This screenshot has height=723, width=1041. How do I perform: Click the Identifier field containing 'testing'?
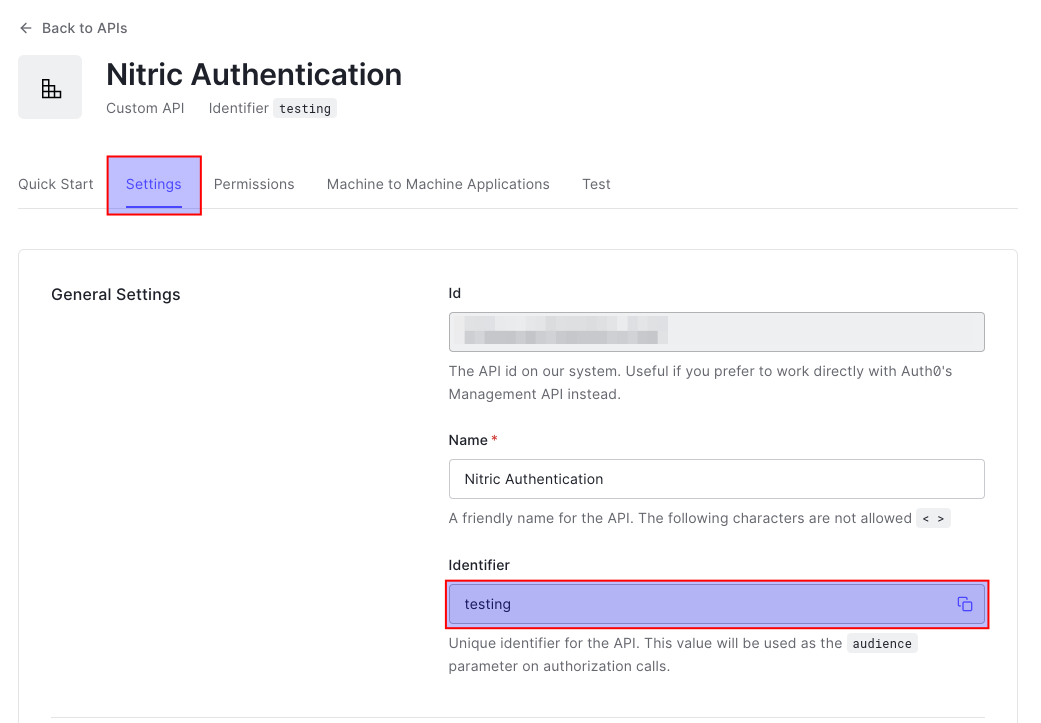coord(700,604)
